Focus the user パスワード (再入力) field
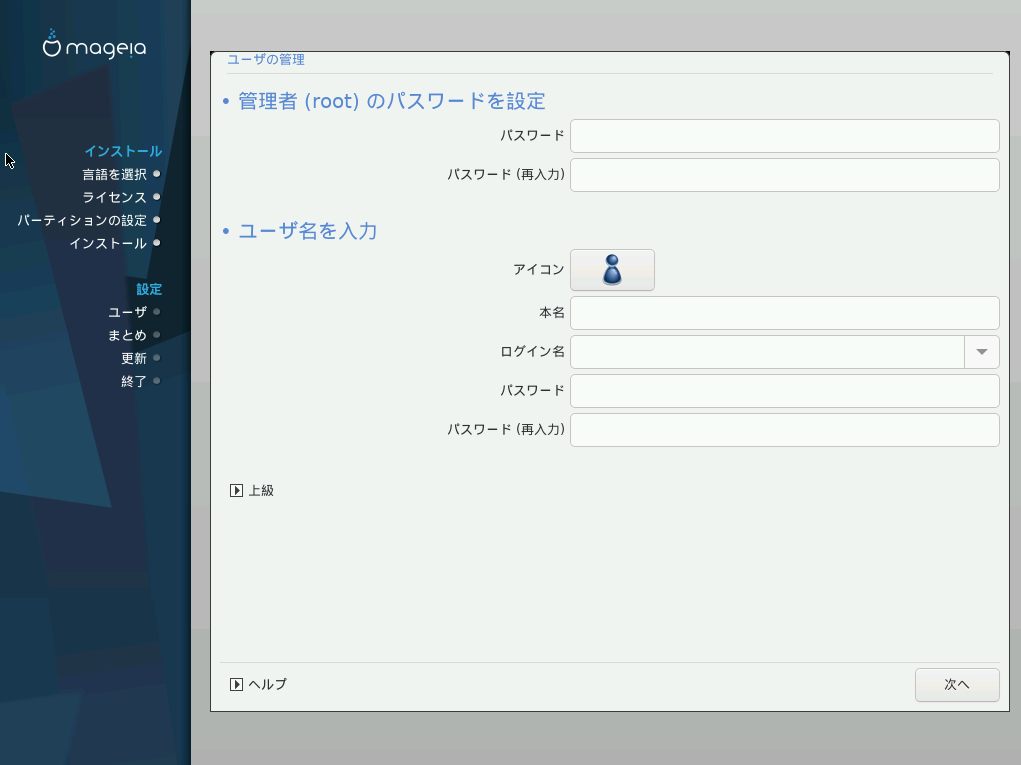Viewport: 1021px width, 765px height. pos(784,430)
